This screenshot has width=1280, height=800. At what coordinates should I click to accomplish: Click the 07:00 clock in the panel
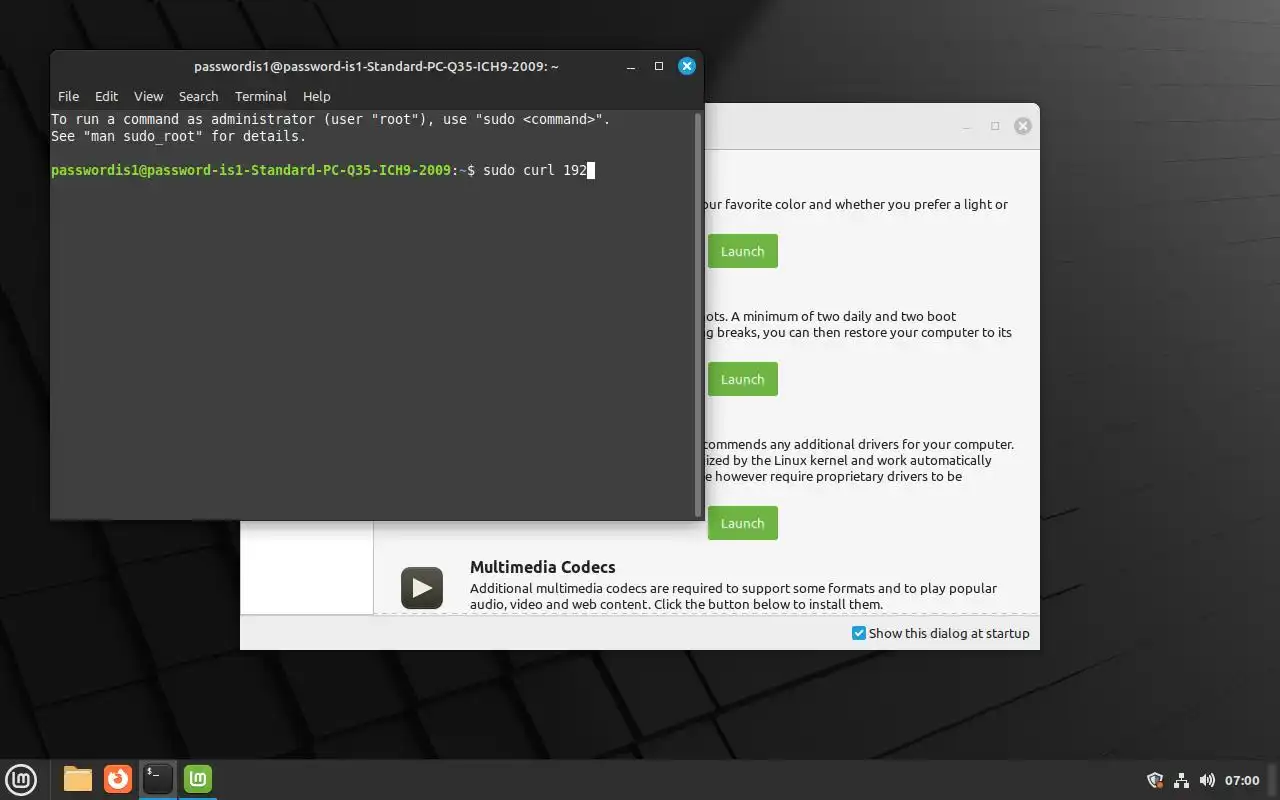pyautogui.click(x=1242, y=780)
